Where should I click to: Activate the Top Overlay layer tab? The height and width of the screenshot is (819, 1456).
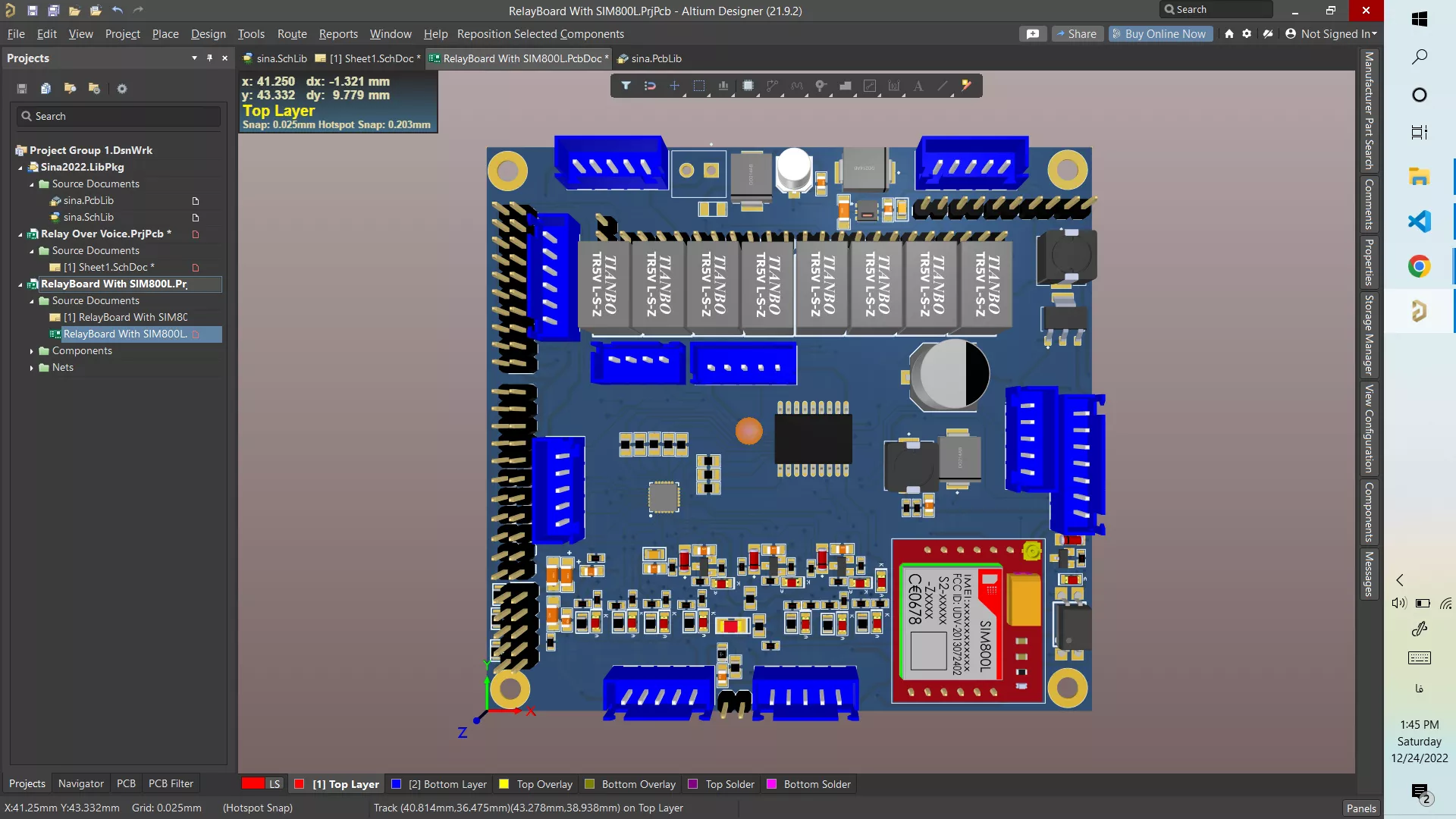coord(536,784)
